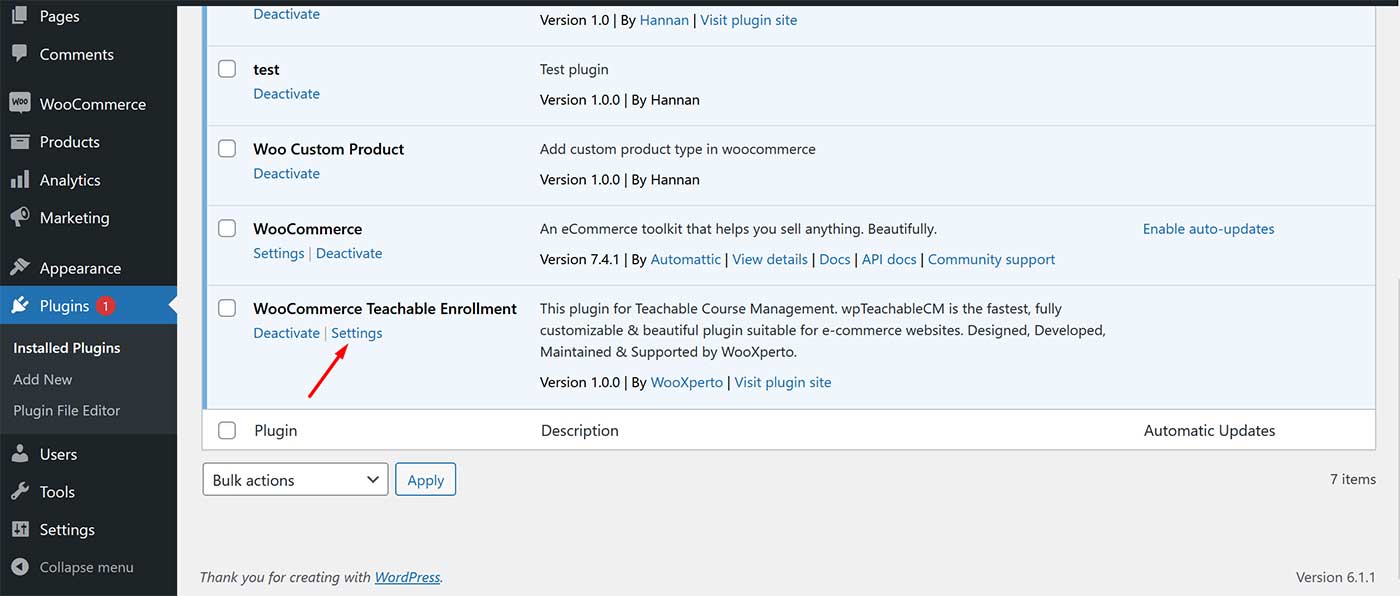Screen dimensions: 1400x596
Task: Tick the checkbox for test plugin
Action: (x=227, y=69)
